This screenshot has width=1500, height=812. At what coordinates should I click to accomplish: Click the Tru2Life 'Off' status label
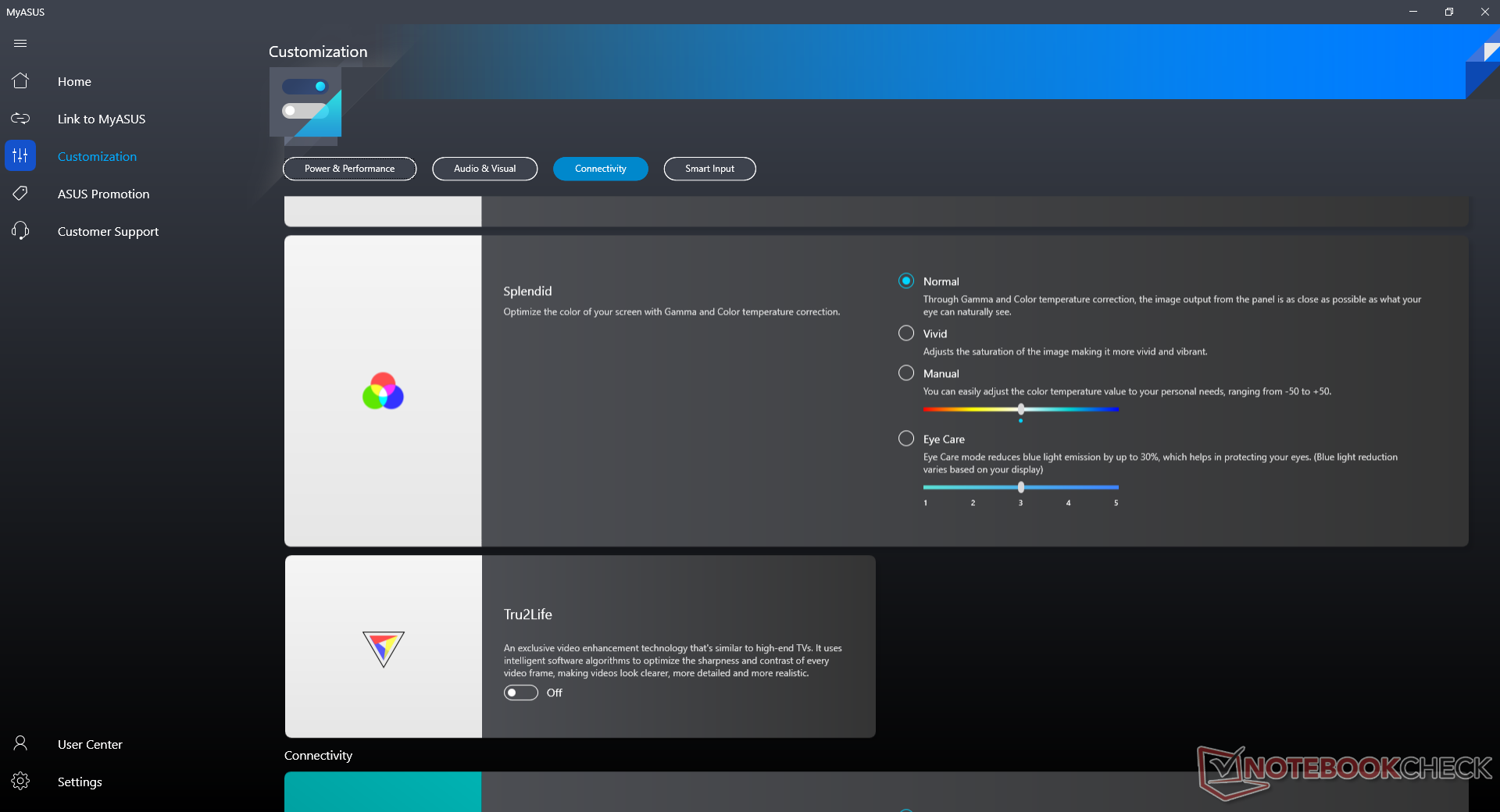tap(554, 693)
